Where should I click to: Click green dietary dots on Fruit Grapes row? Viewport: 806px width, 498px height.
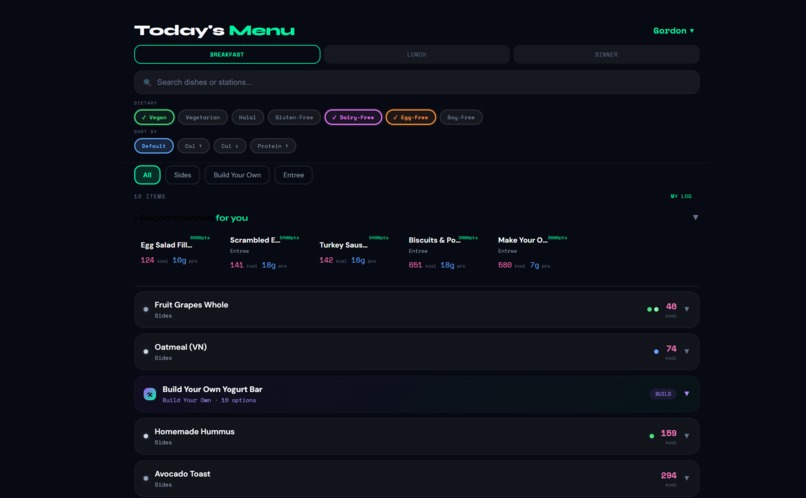(653, 309)
